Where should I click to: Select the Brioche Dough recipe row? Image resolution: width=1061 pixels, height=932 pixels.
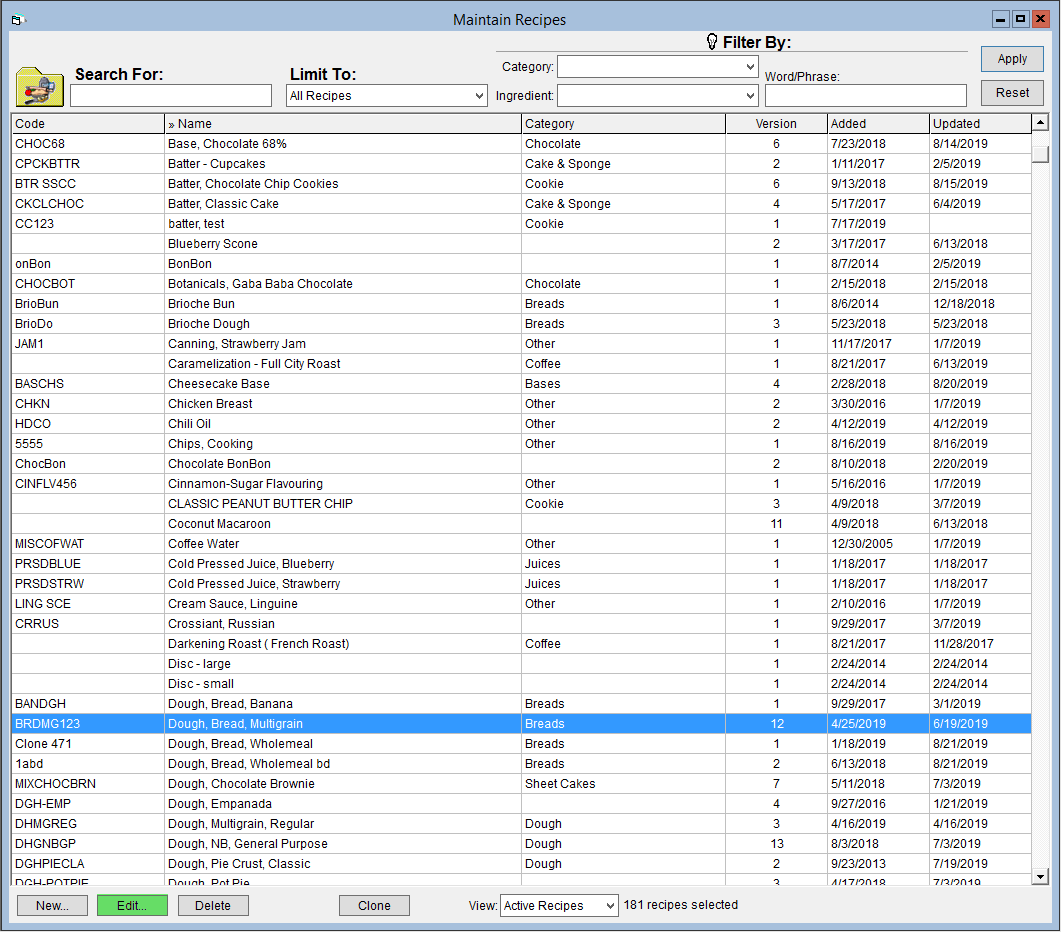point(521,324)
